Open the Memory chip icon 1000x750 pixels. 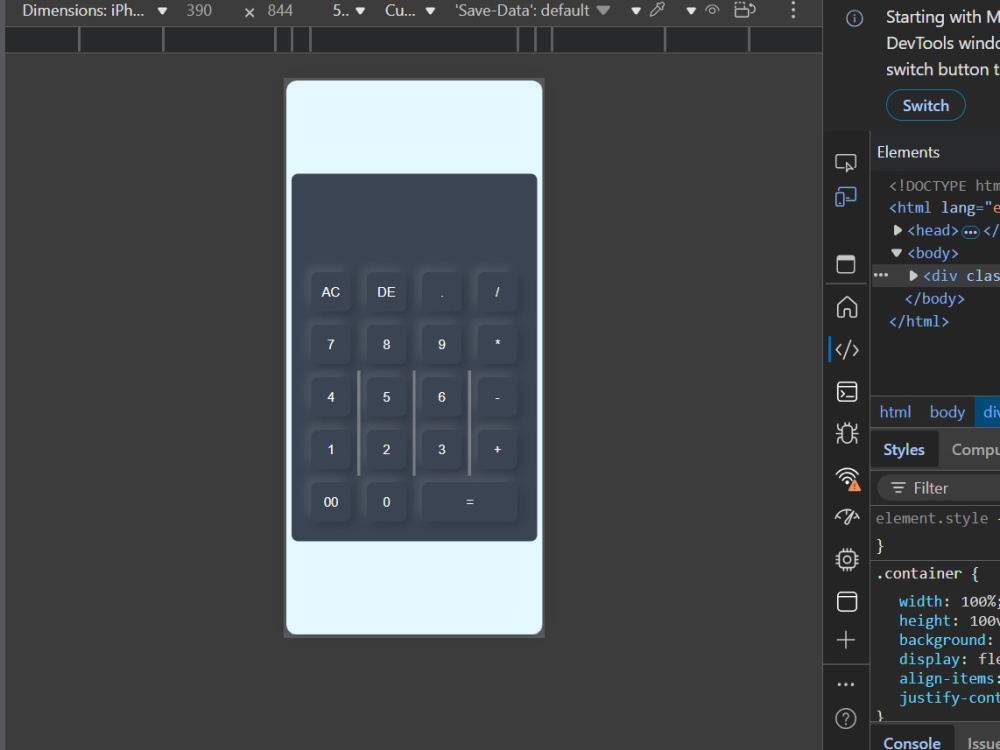[x=846, y=559]
